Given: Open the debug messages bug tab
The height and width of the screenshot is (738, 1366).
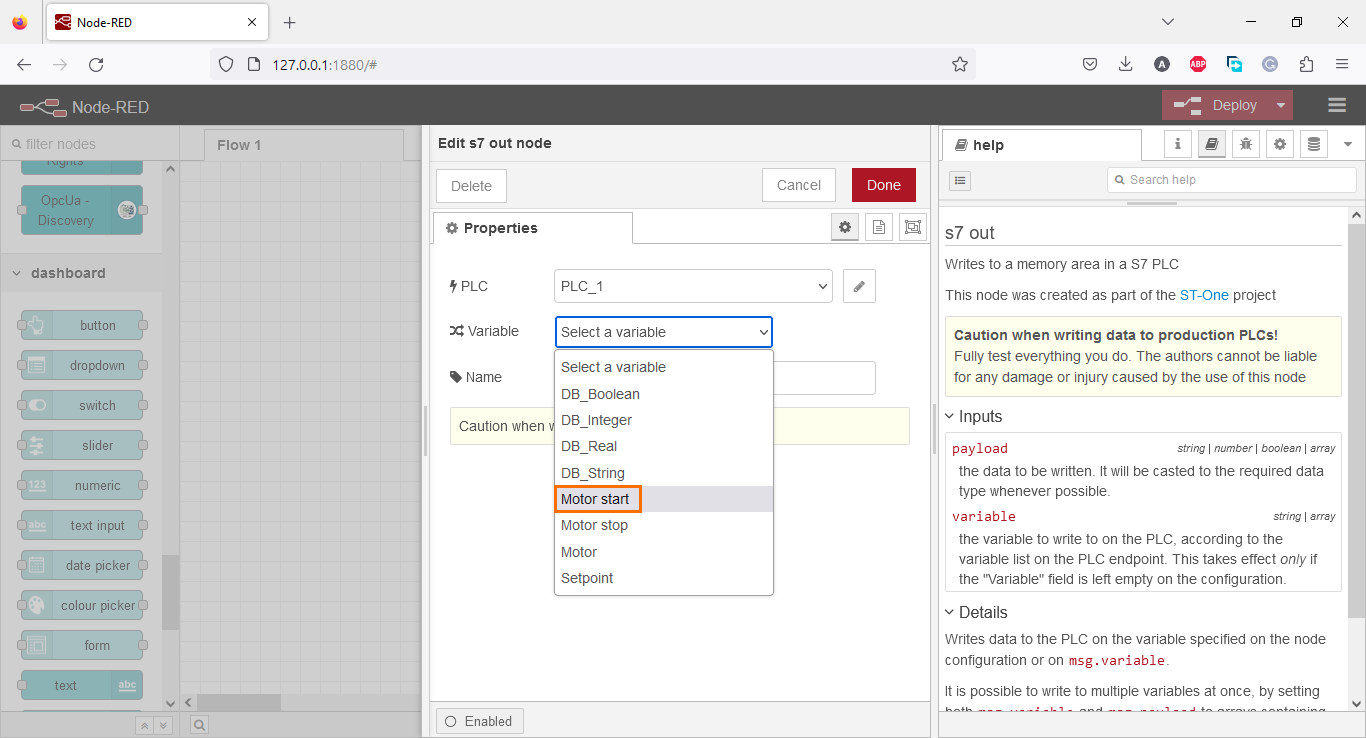Looking at the screenshot, I should (x=1246, y=144).
